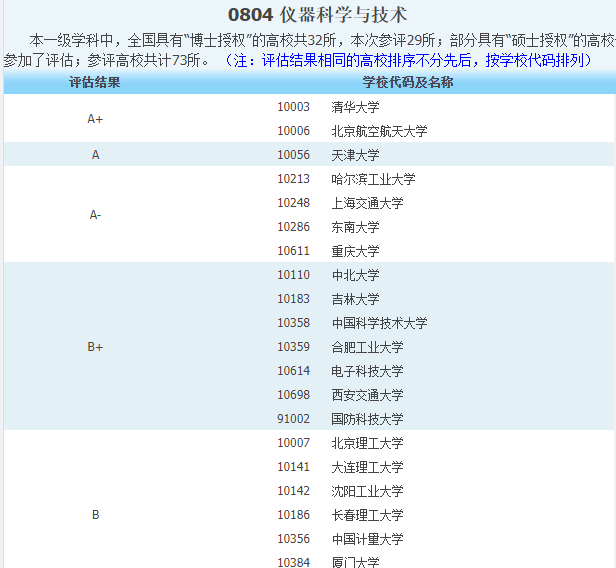The width and height of the screenshot is (616, 568).
Task: Select school name 合肥工业大学
Action: click(x=367, y=347)
